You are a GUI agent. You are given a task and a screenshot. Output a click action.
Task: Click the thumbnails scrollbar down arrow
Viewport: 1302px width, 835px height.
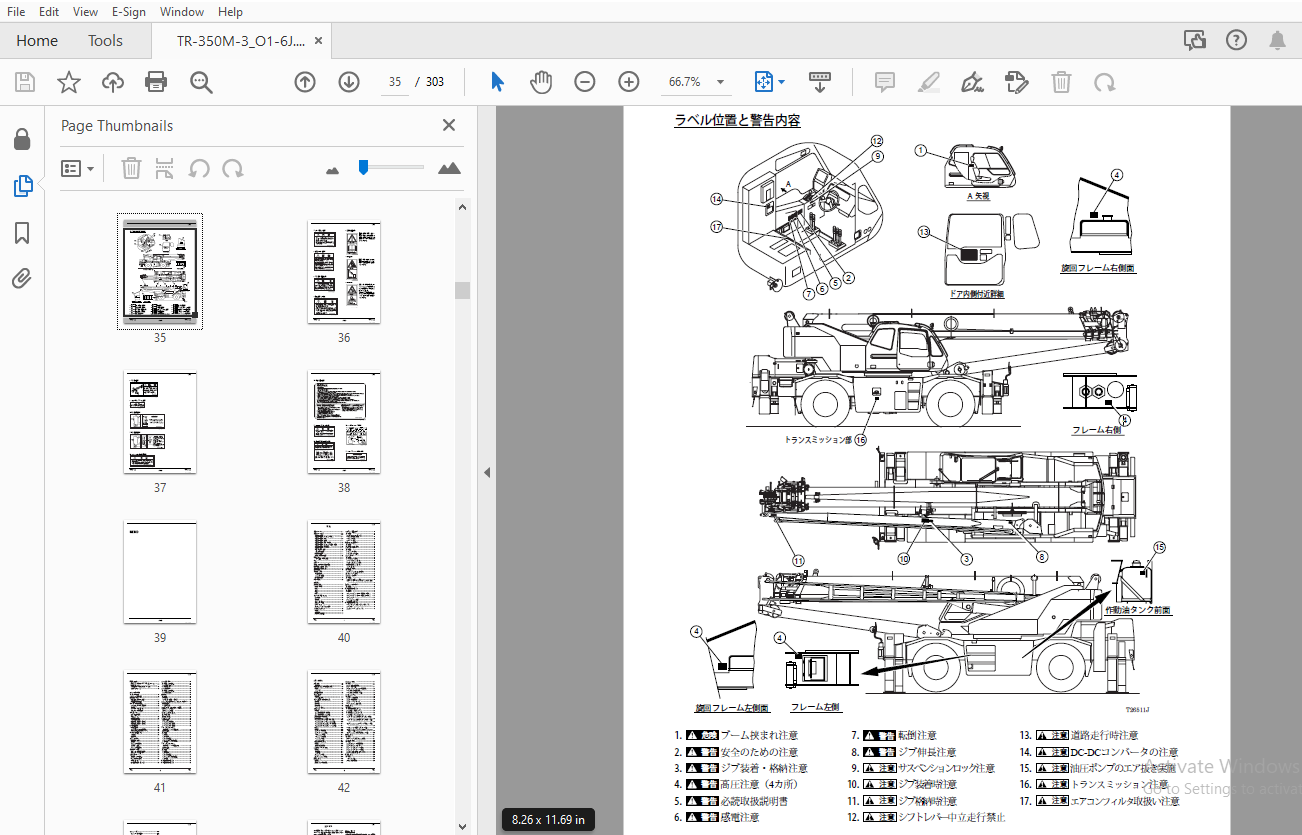(x=461, y=827)
